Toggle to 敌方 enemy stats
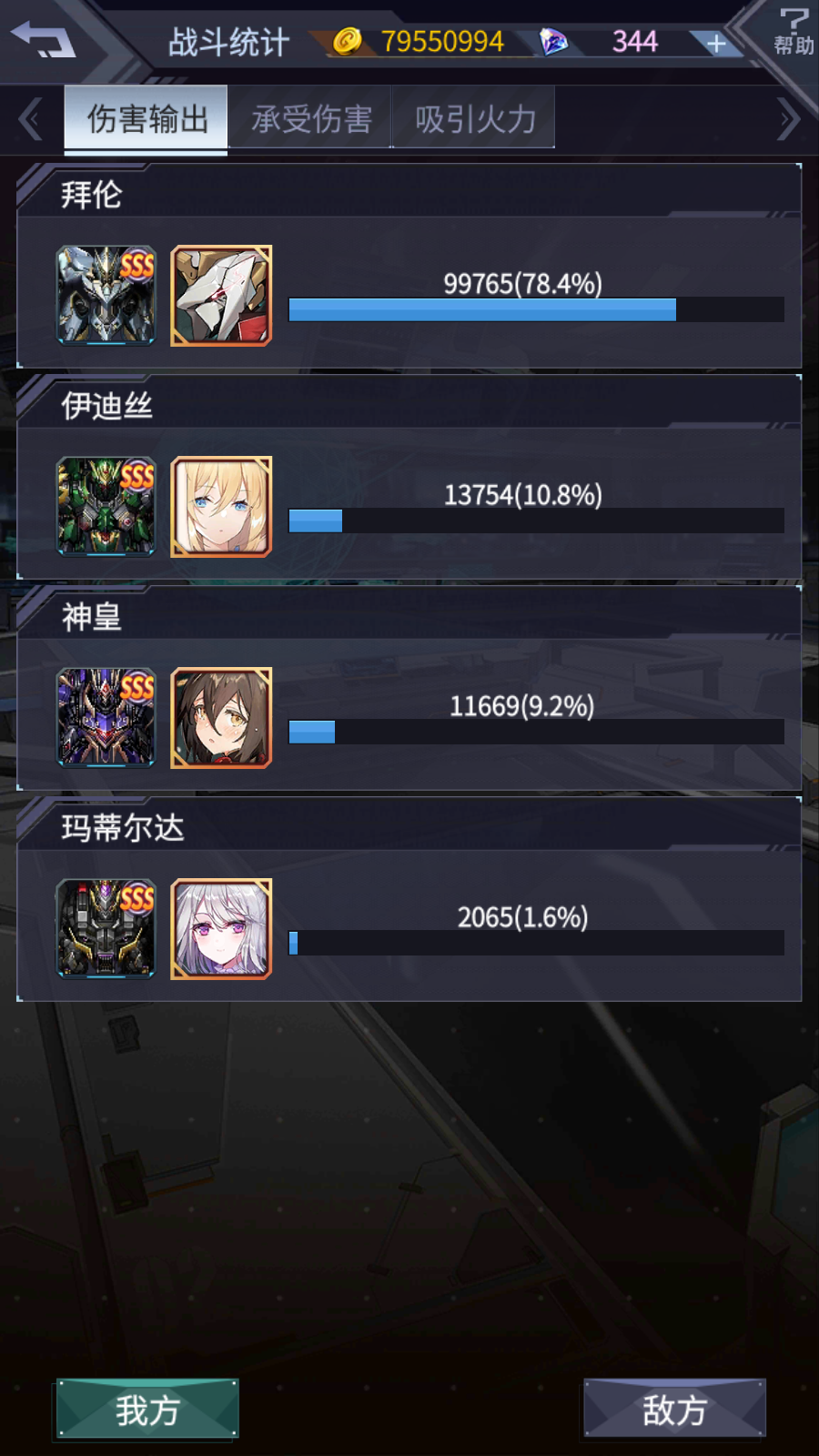The image size is (819, 1456). tap(674, 1410)
